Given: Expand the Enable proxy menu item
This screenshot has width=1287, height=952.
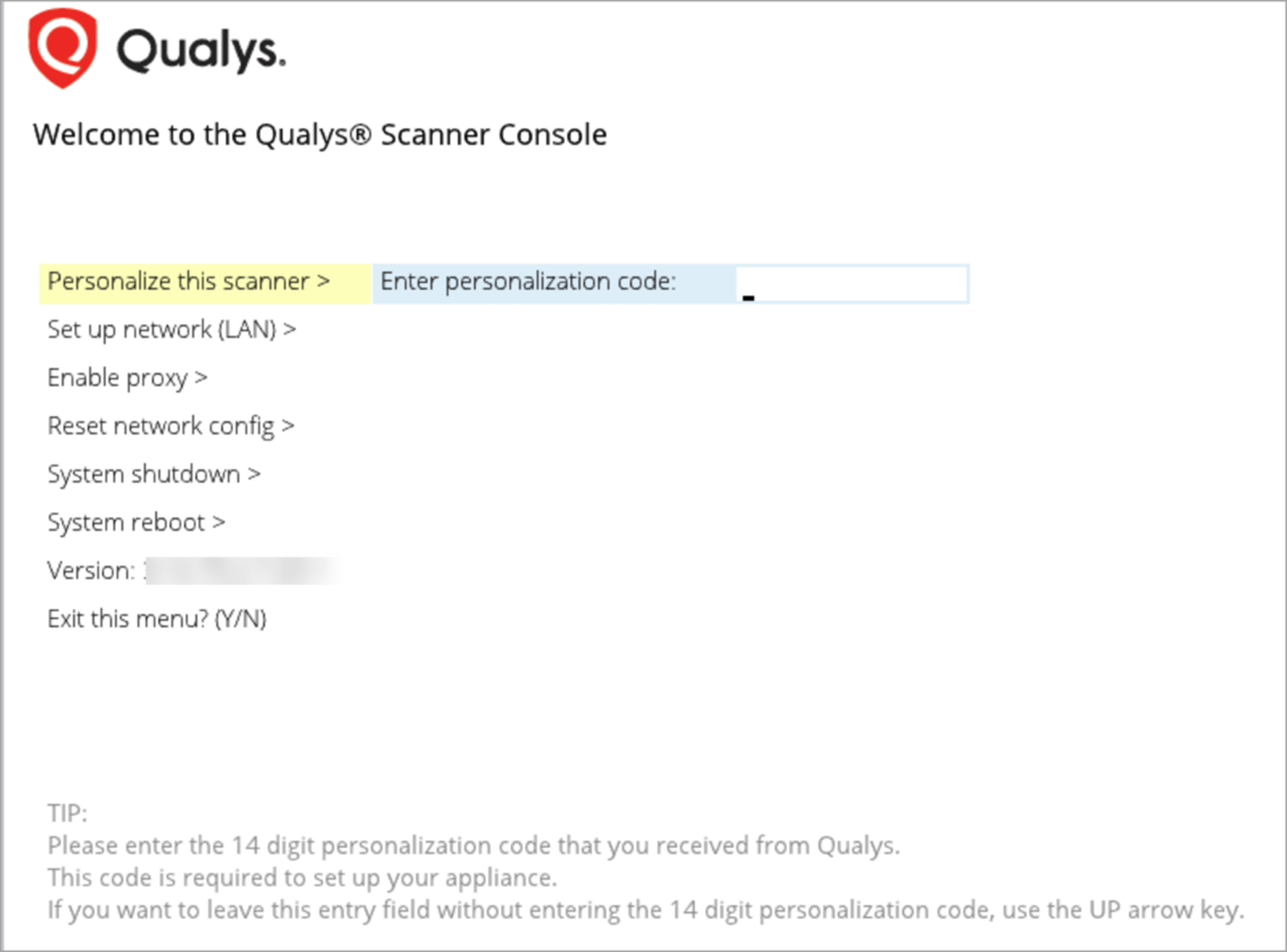Looking at the screenshot, I should pos(127,378).
